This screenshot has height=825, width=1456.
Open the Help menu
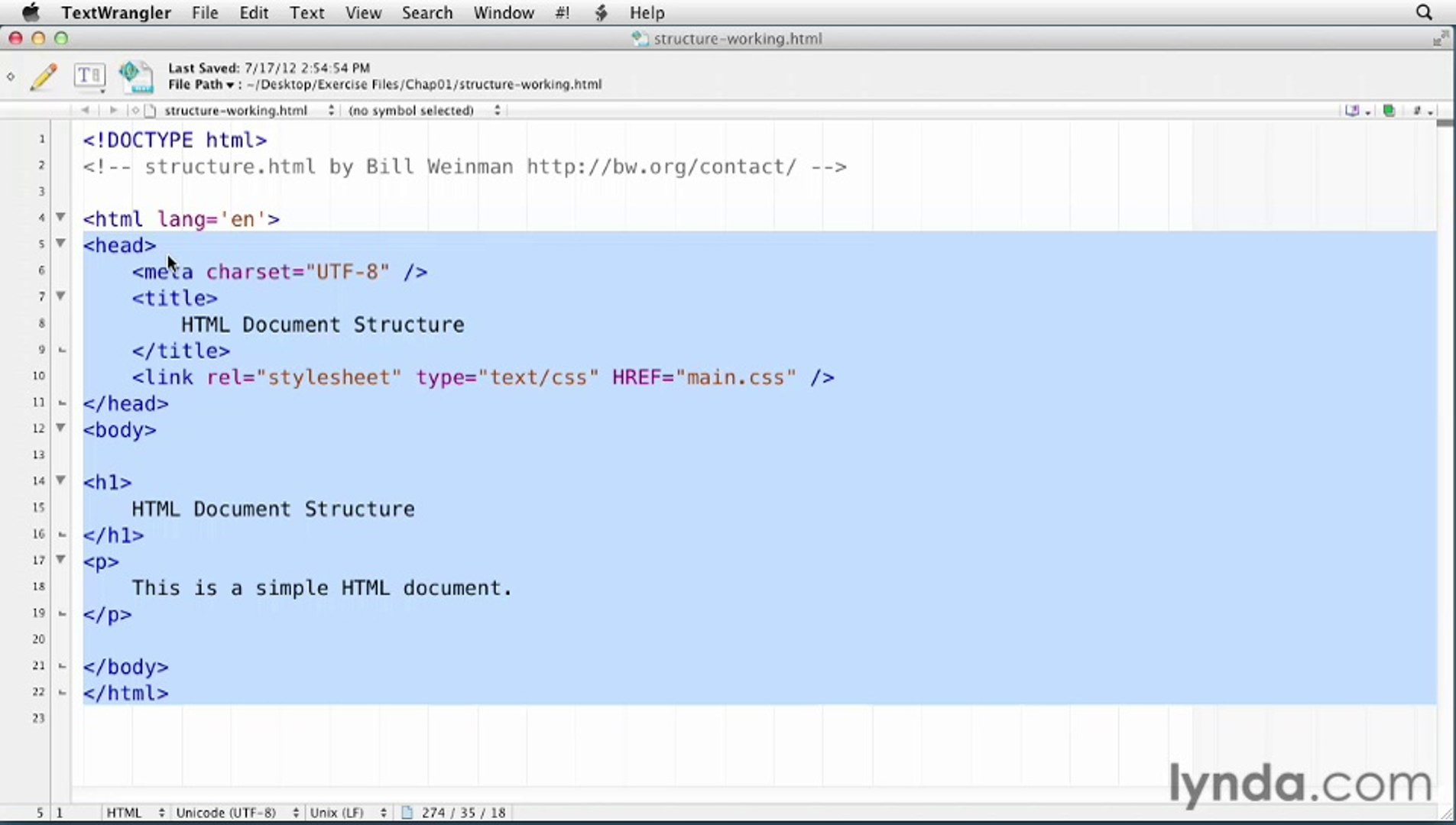(x=647, y=13)
